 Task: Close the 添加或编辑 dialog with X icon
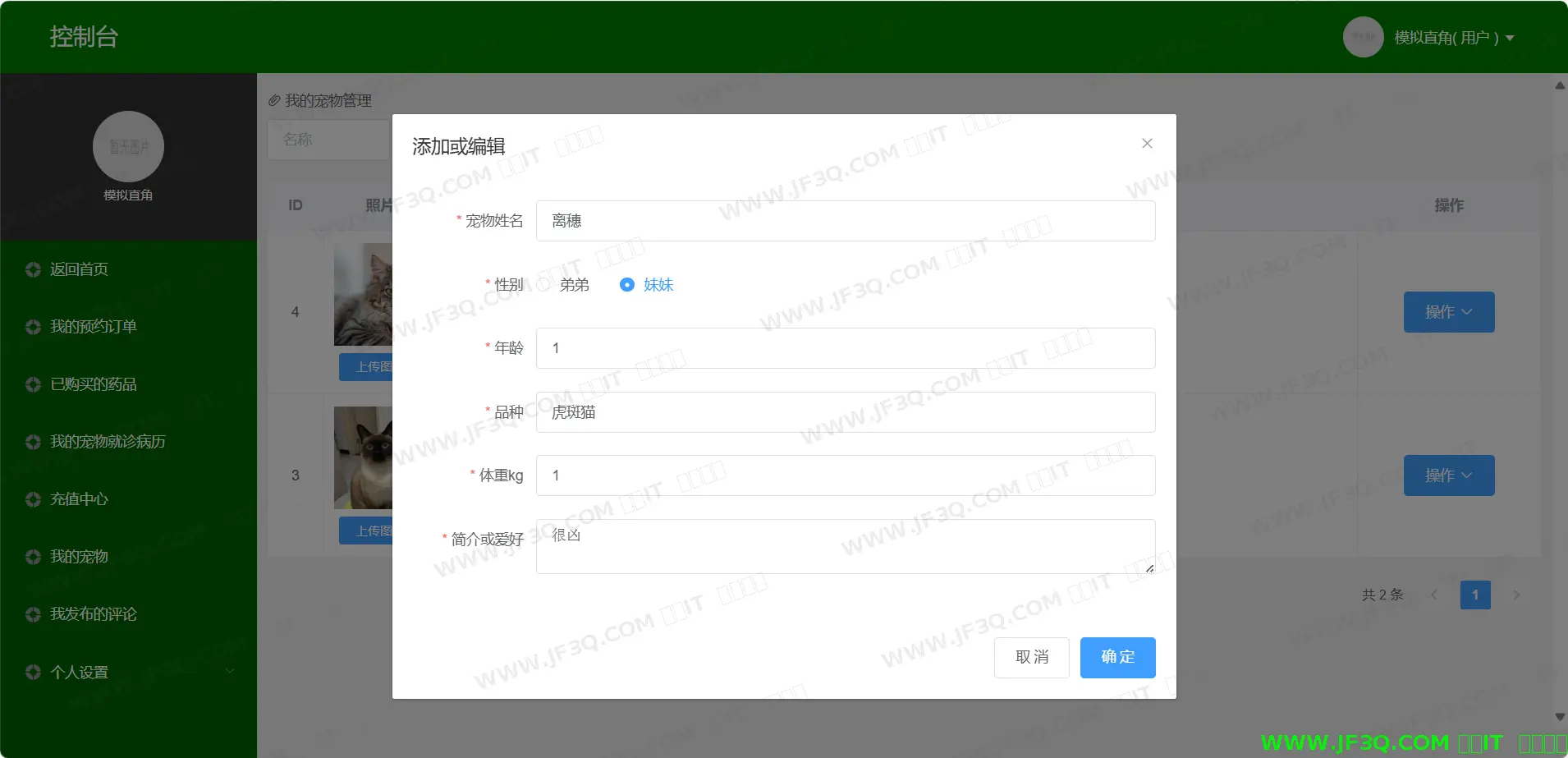[x=1147, y=144]
